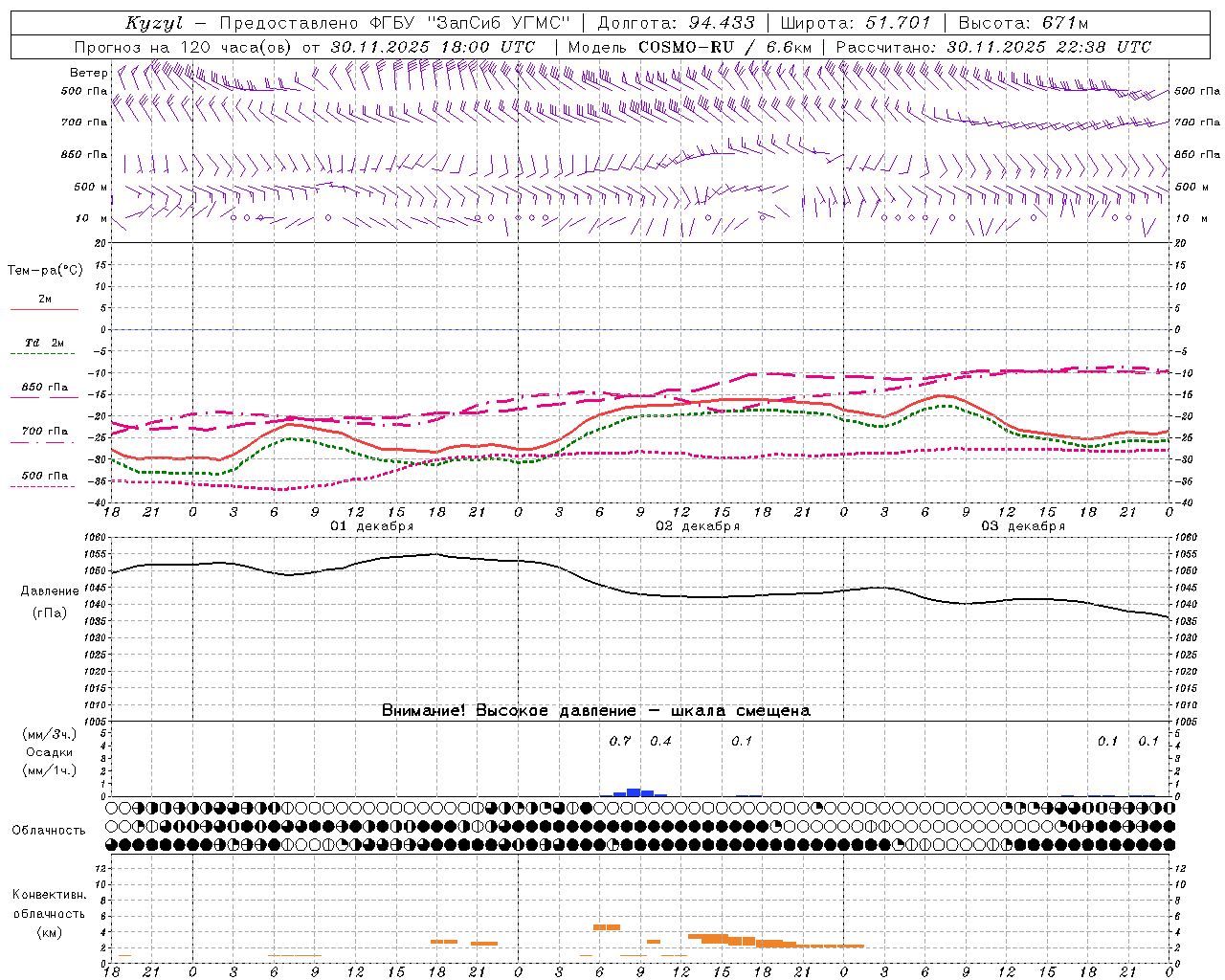Viewport: 1225px width, 980px height.
Task: Click the forecast start "30.11.2025 18:00 UTC"
Action: click(x=433, y=47)
